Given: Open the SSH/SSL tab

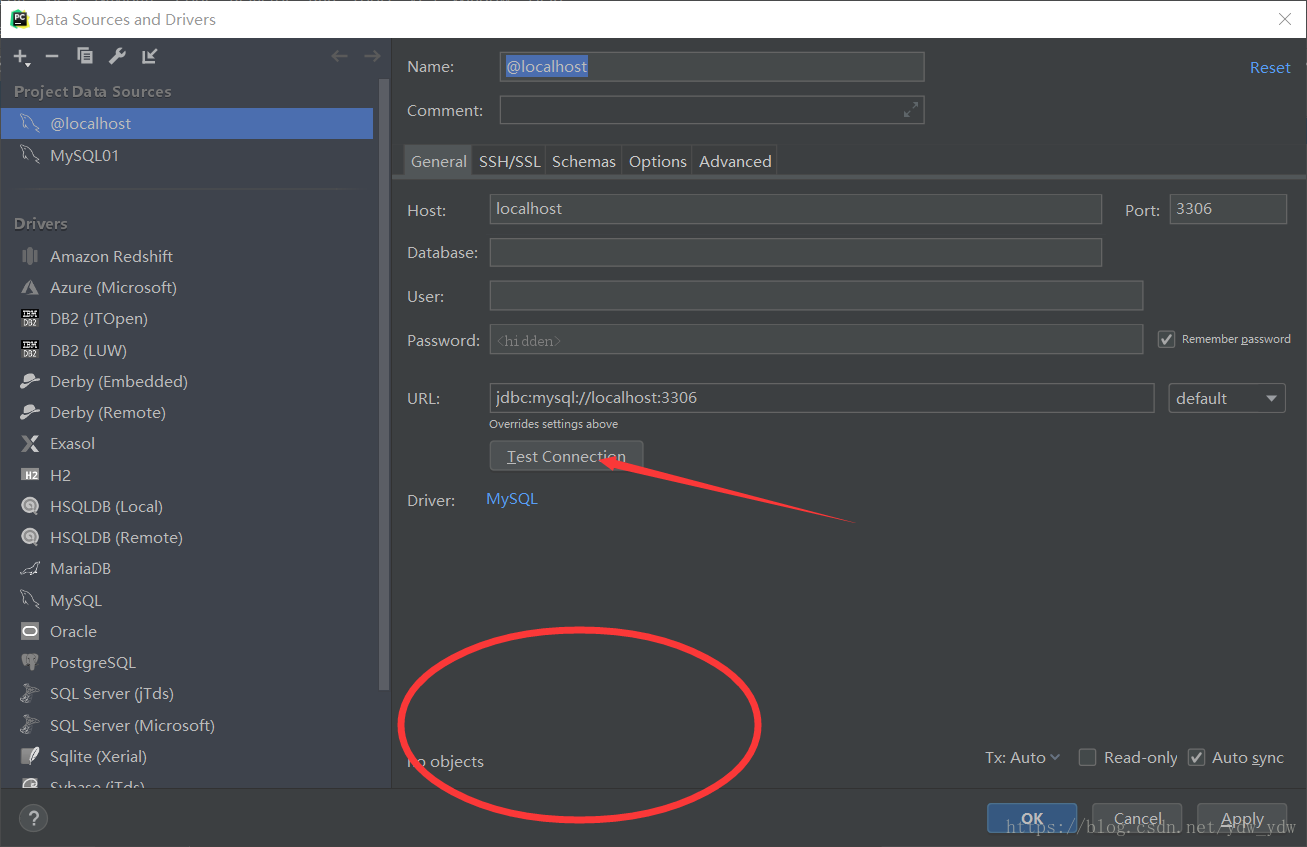Looking at the screenshot, I should (509, 161).
